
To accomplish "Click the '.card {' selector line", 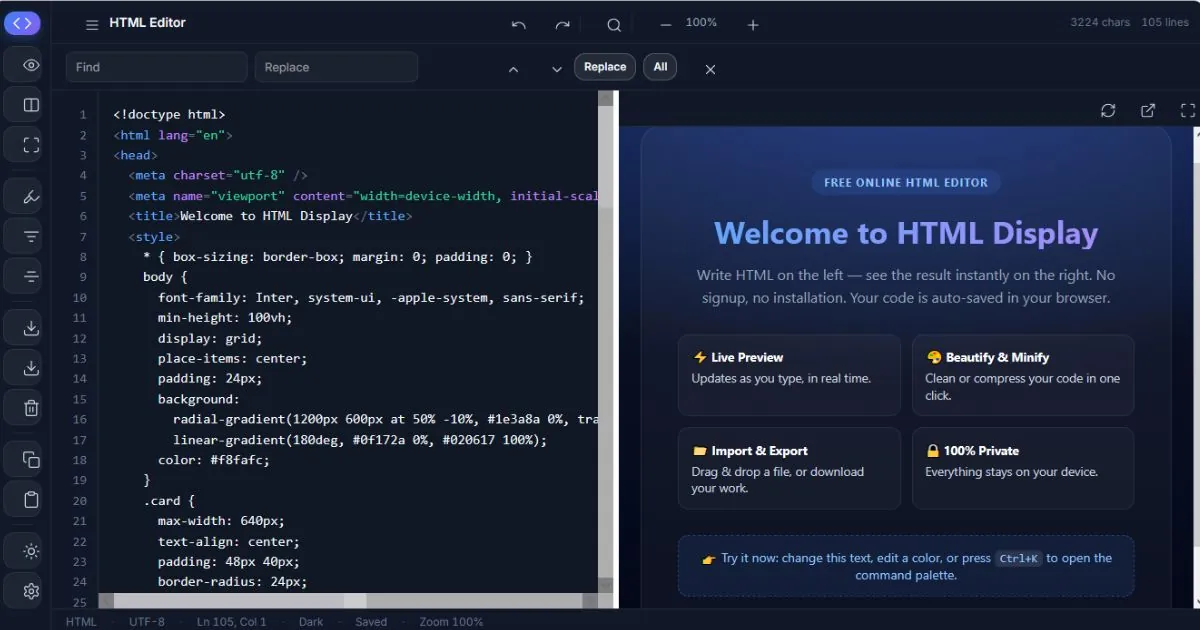I will click(x=169, y=500).
